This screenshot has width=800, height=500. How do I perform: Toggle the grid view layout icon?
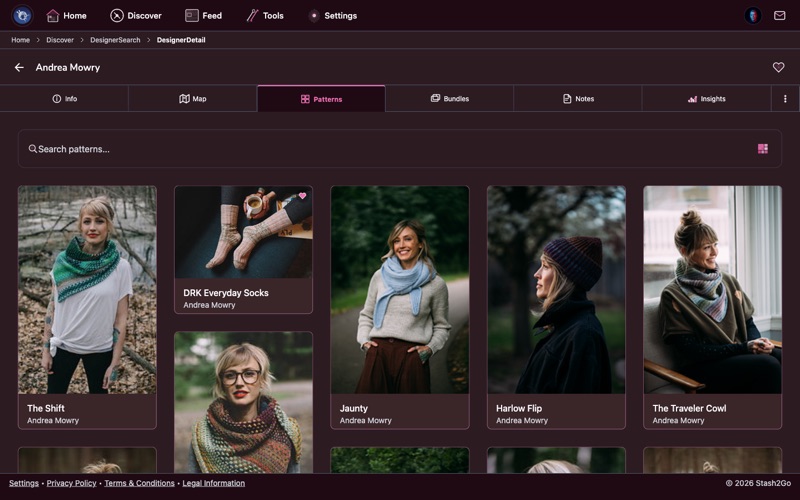tap(763, 148)
